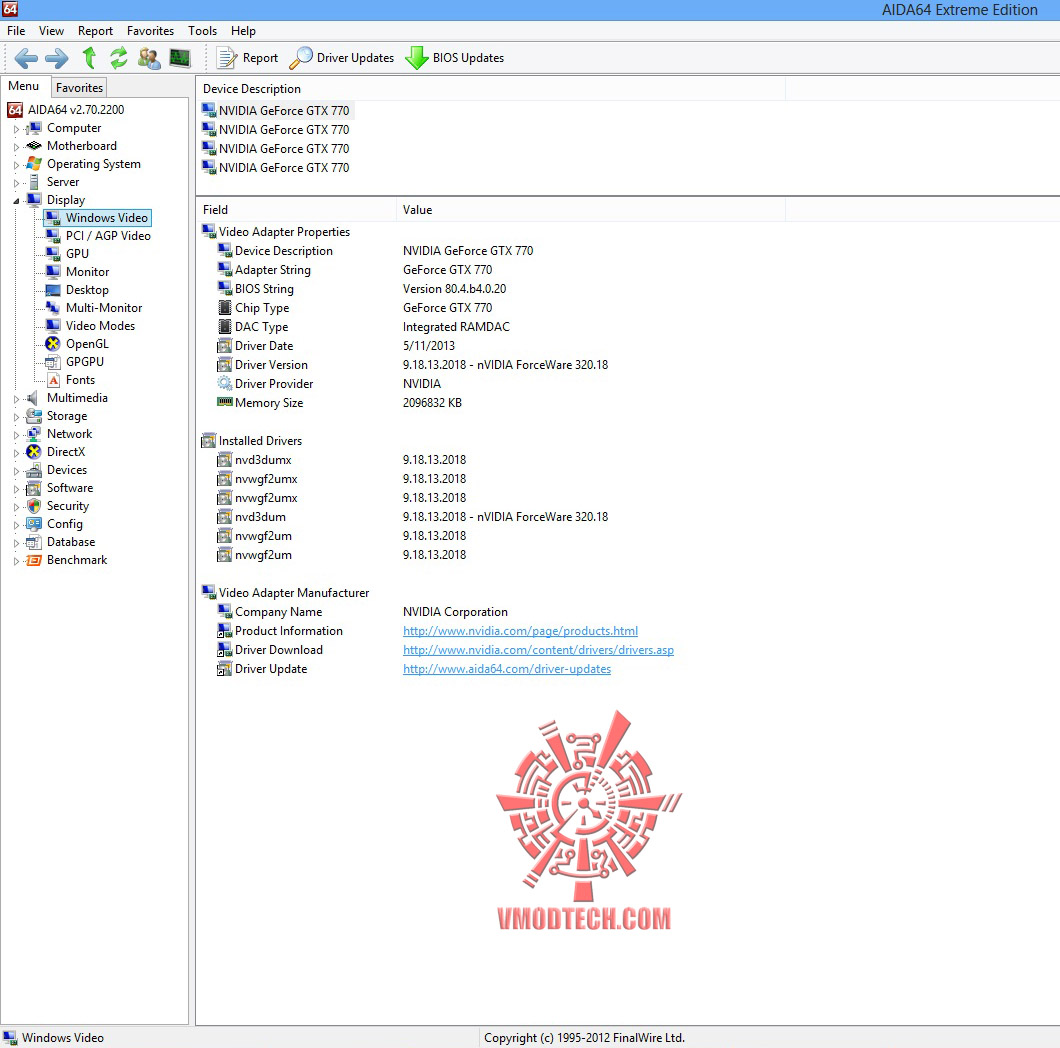
Task: Expand the Operating System tree node
Action: (16, 164)
